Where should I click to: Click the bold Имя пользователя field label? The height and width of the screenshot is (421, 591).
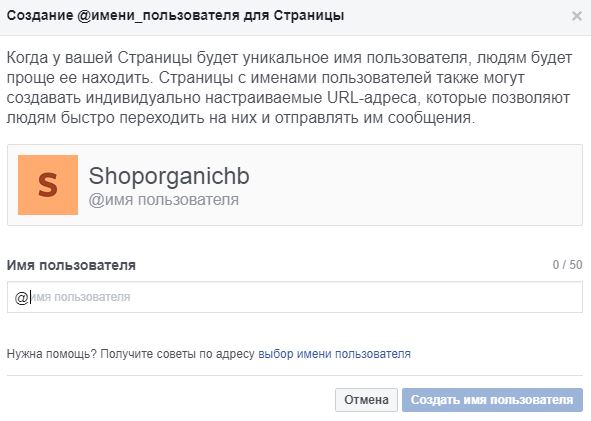coord(71,265)
